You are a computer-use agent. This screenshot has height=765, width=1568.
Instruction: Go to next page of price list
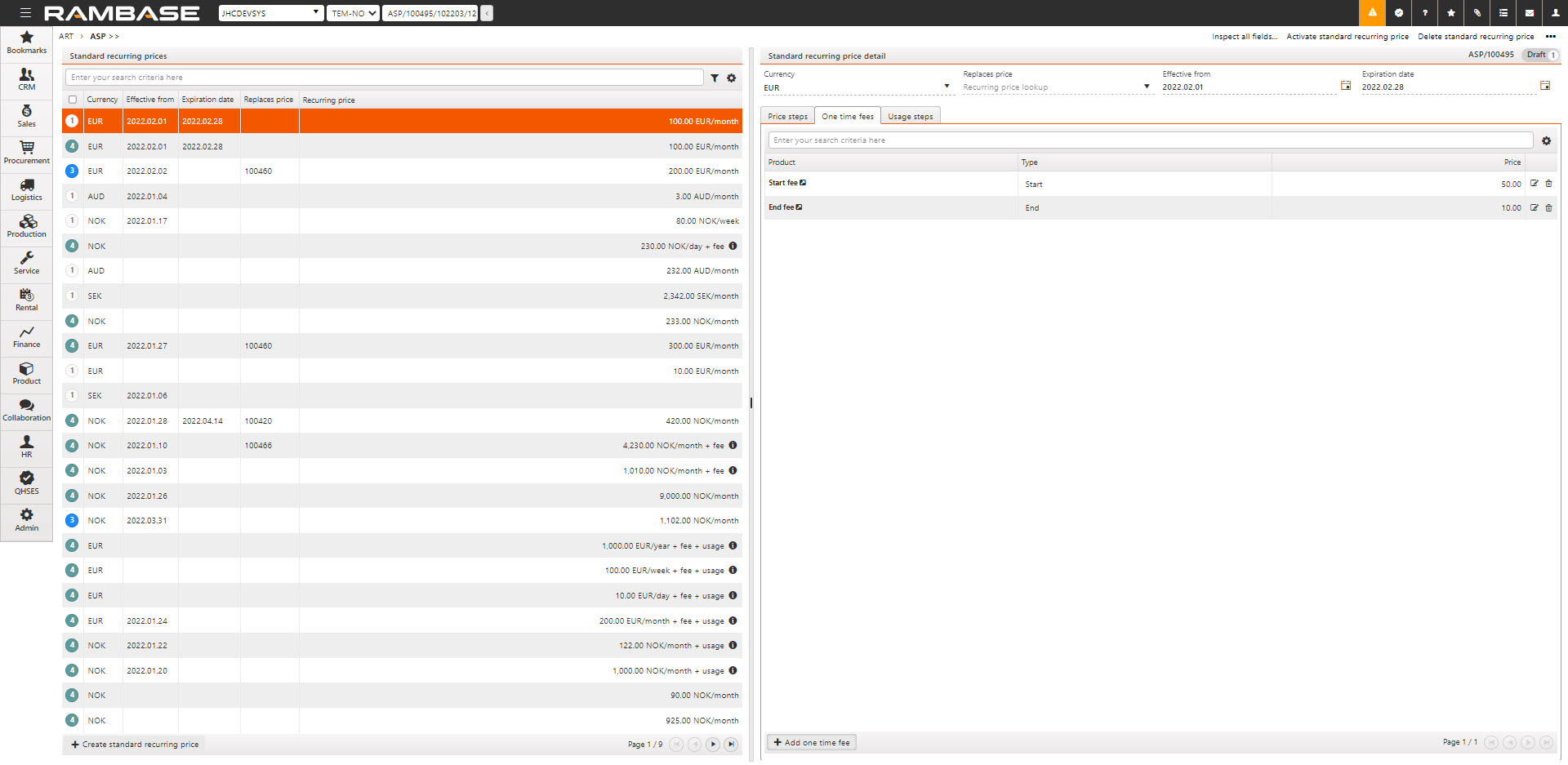713,745
